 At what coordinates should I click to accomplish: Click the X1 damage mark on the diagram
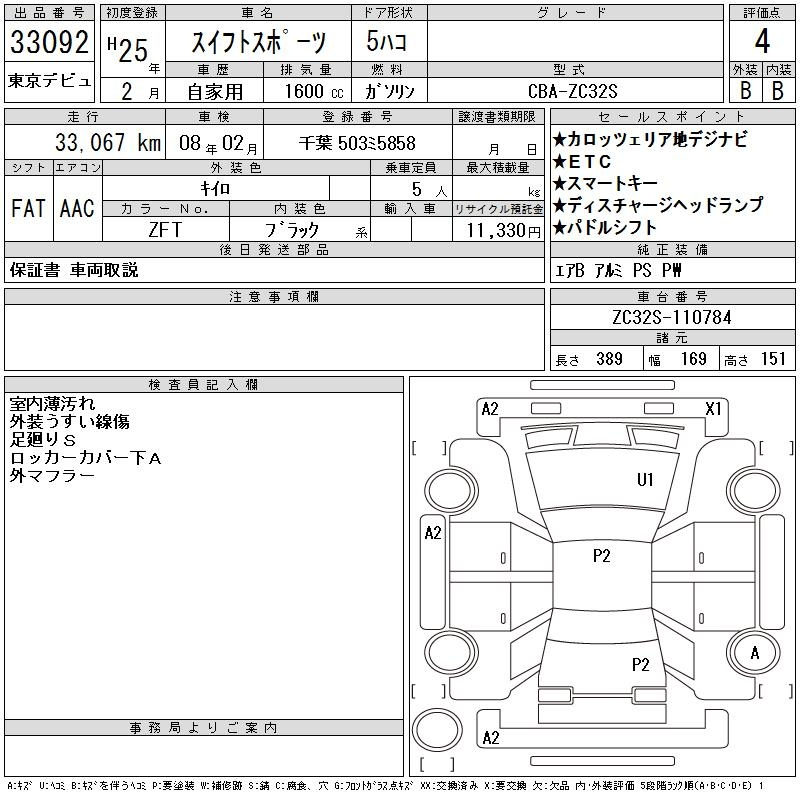pyautogui.click(x=713, y=408)
